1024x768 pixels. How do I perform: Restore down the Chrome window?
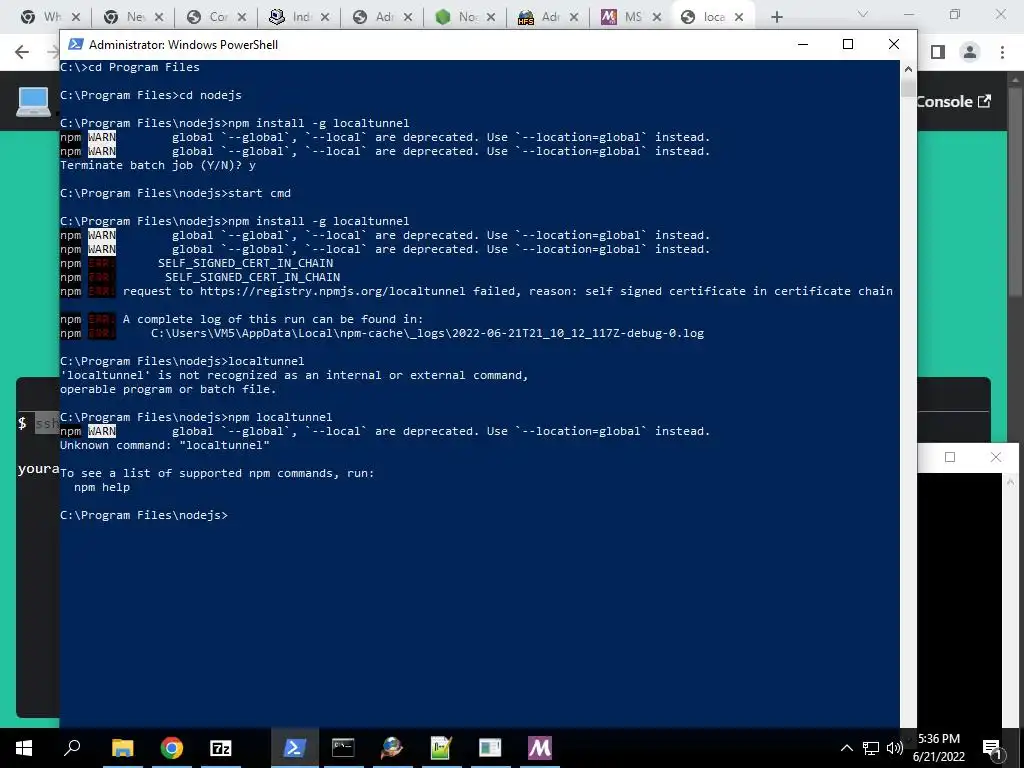point(955,14)
